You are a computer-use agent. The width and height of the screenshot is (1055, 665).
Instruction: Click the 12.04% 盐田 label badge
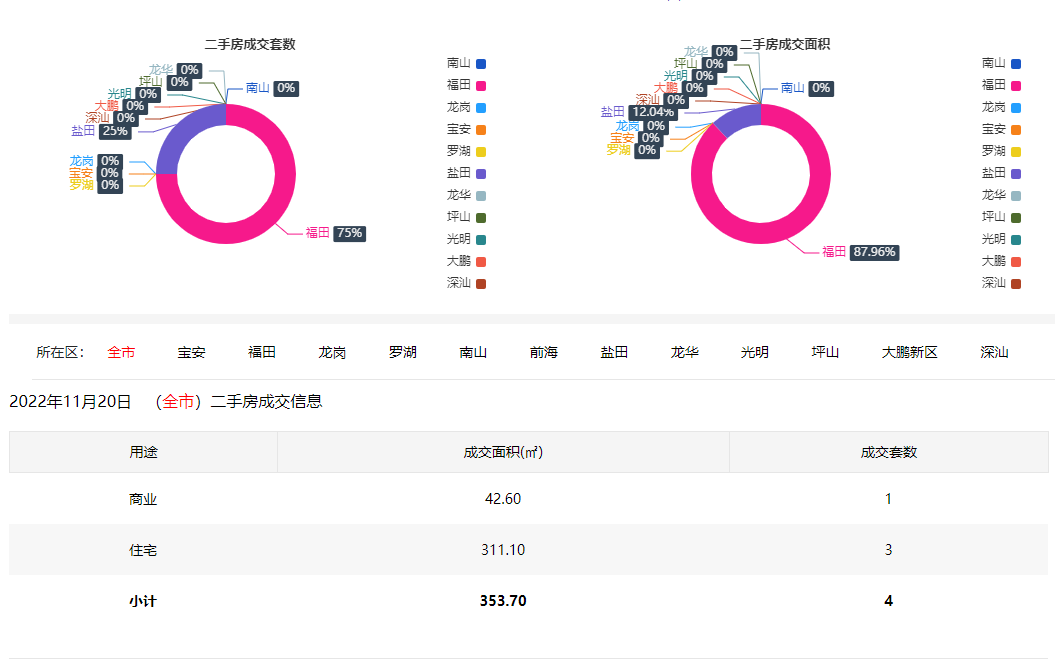coord(652,112)
